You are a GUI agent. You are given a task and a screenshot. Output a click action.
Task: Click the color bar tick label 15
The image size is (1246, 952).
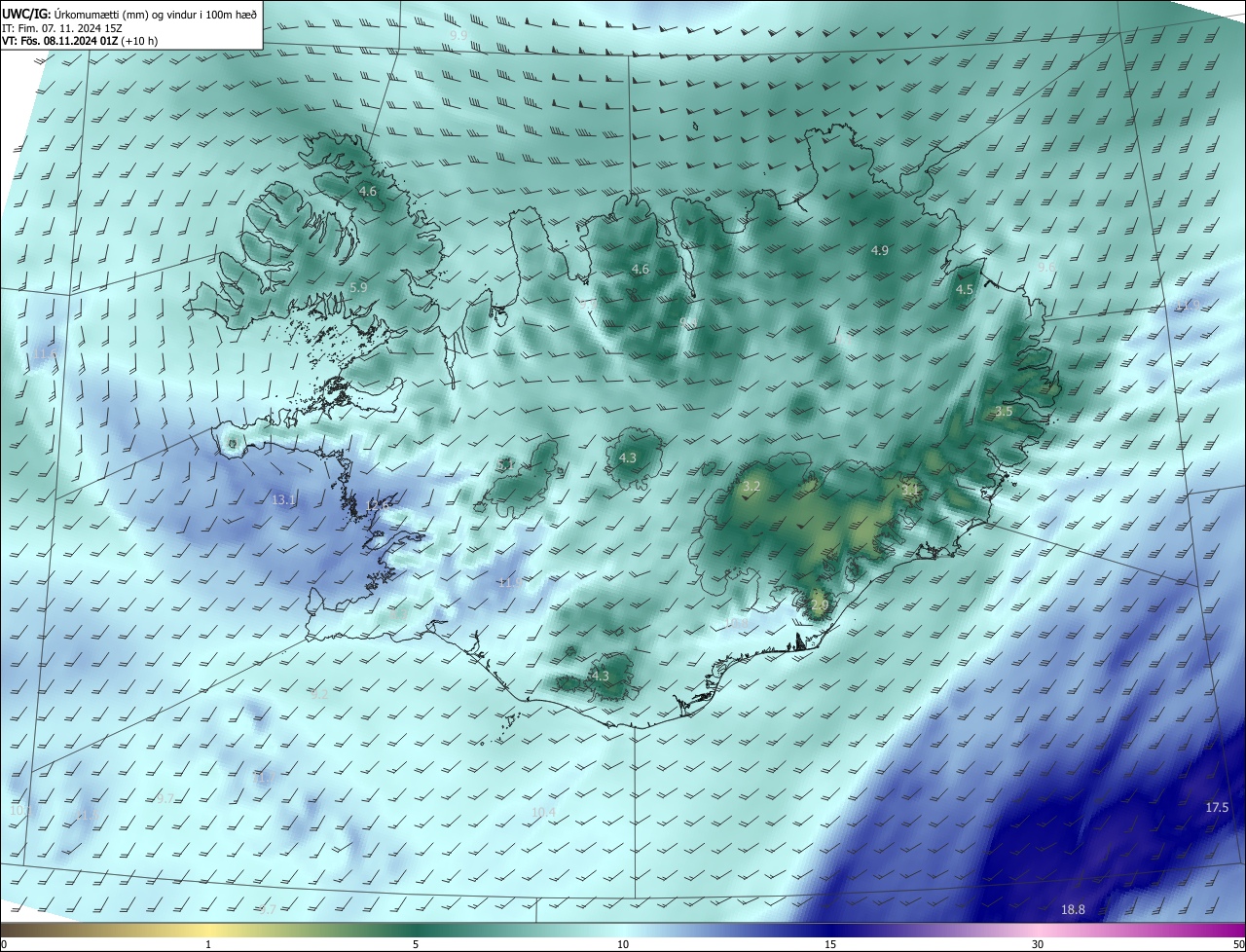(830, 944)
